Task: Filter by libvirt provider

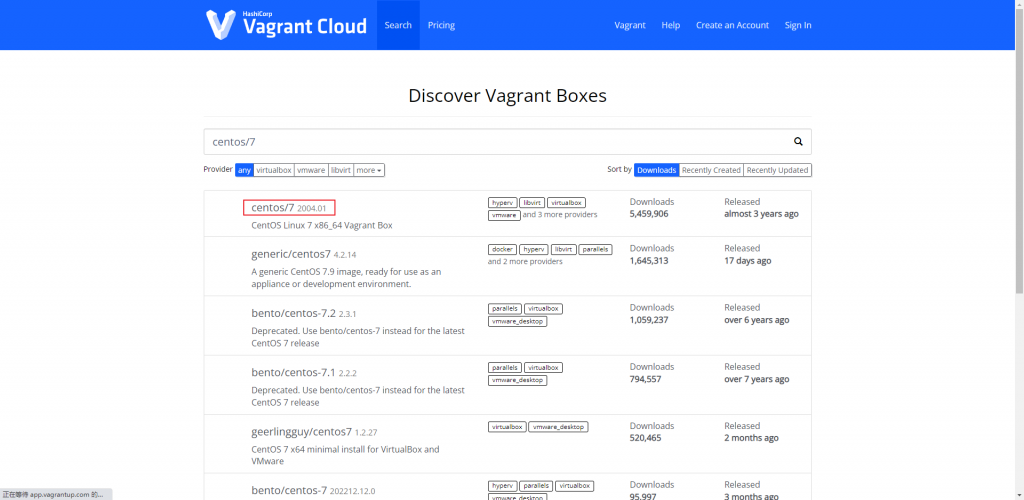Action: coord(340,170)
